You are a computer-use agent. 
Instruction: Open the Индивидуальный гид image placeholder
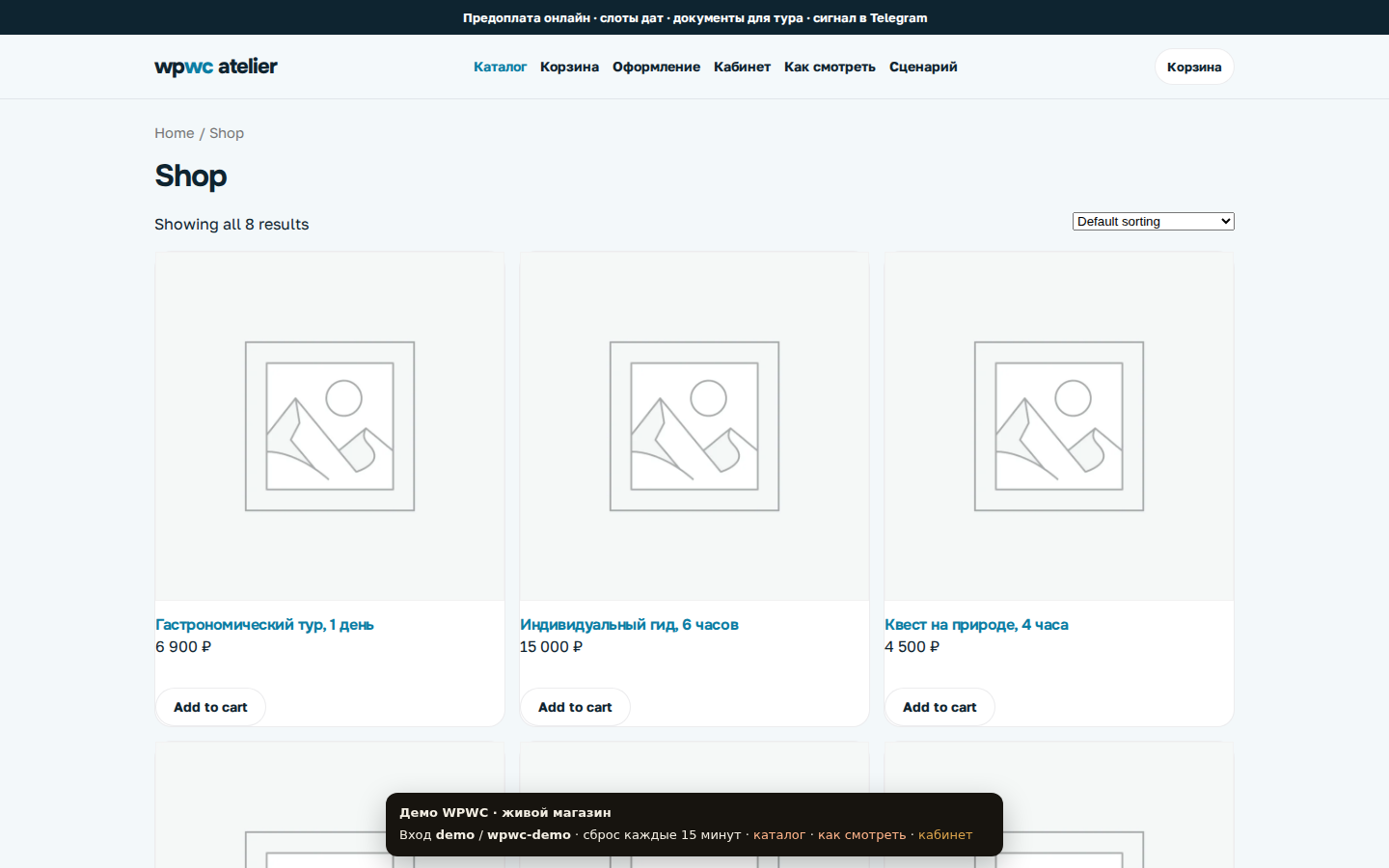(x=694, y=426)
